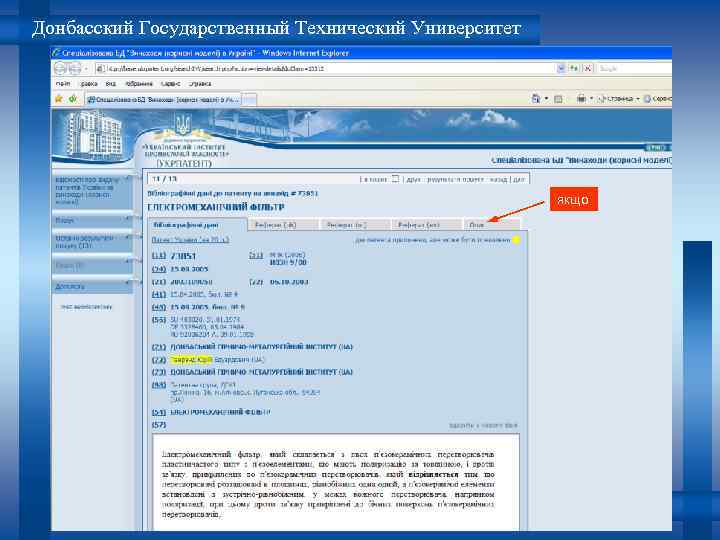The image size is (720, 540).
Task: Open the Сервис menu in menu bar
Action: click(x=170, y=84)
